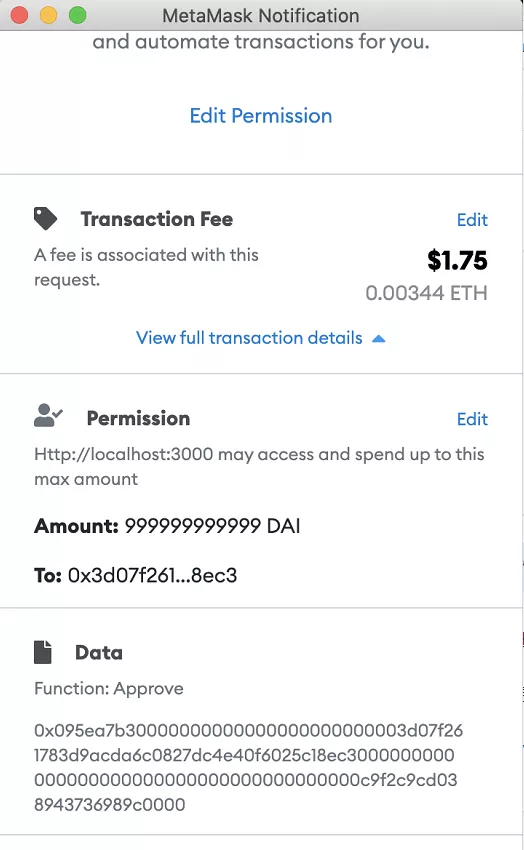The width and height of the screenshot is (524, 850).
Task: Click View full transaction details
Action: pyautogui.click(x=249, y=338)
